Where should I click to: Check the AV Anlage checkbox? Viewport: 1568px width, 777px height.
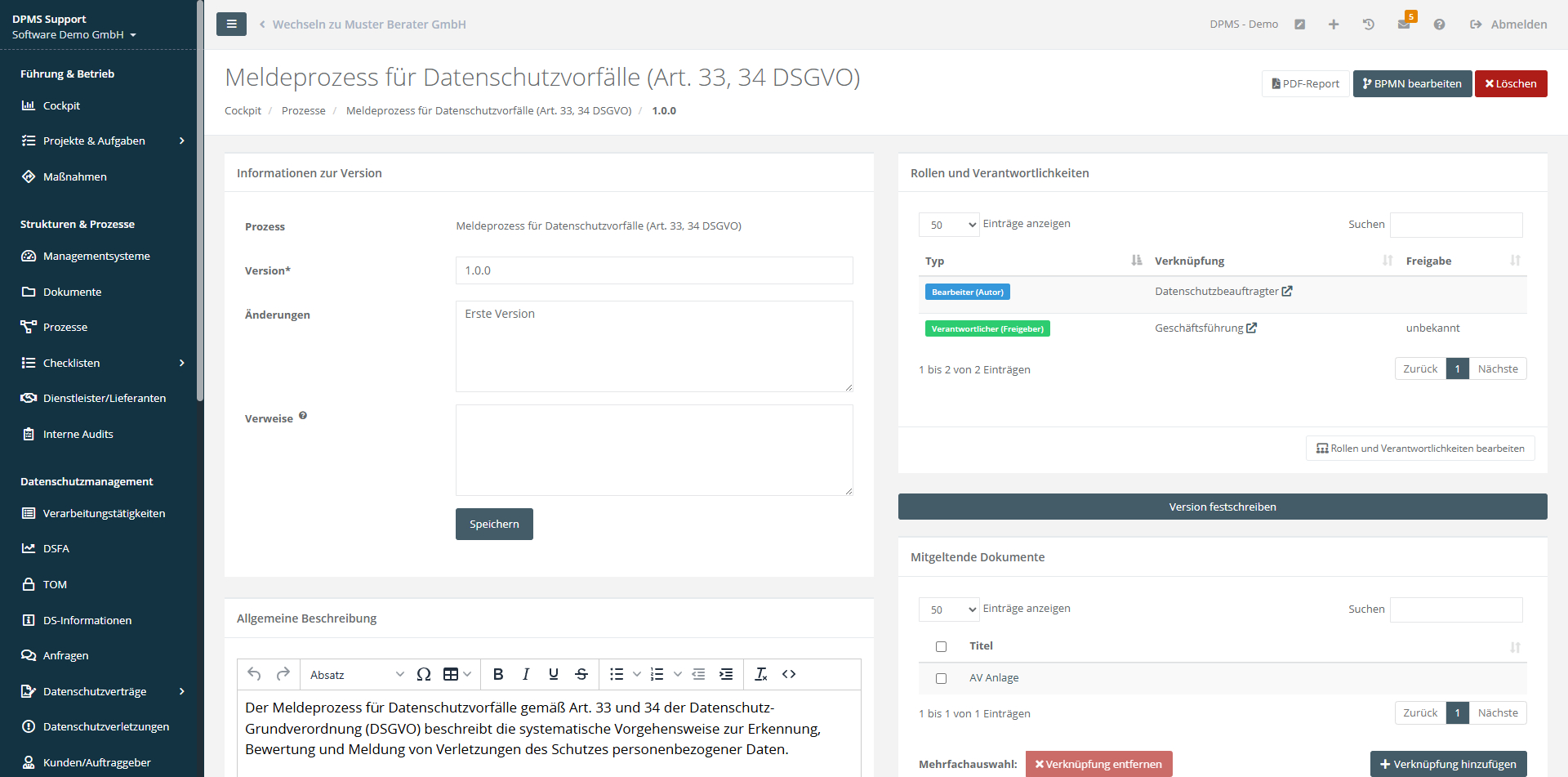point(941,678)
